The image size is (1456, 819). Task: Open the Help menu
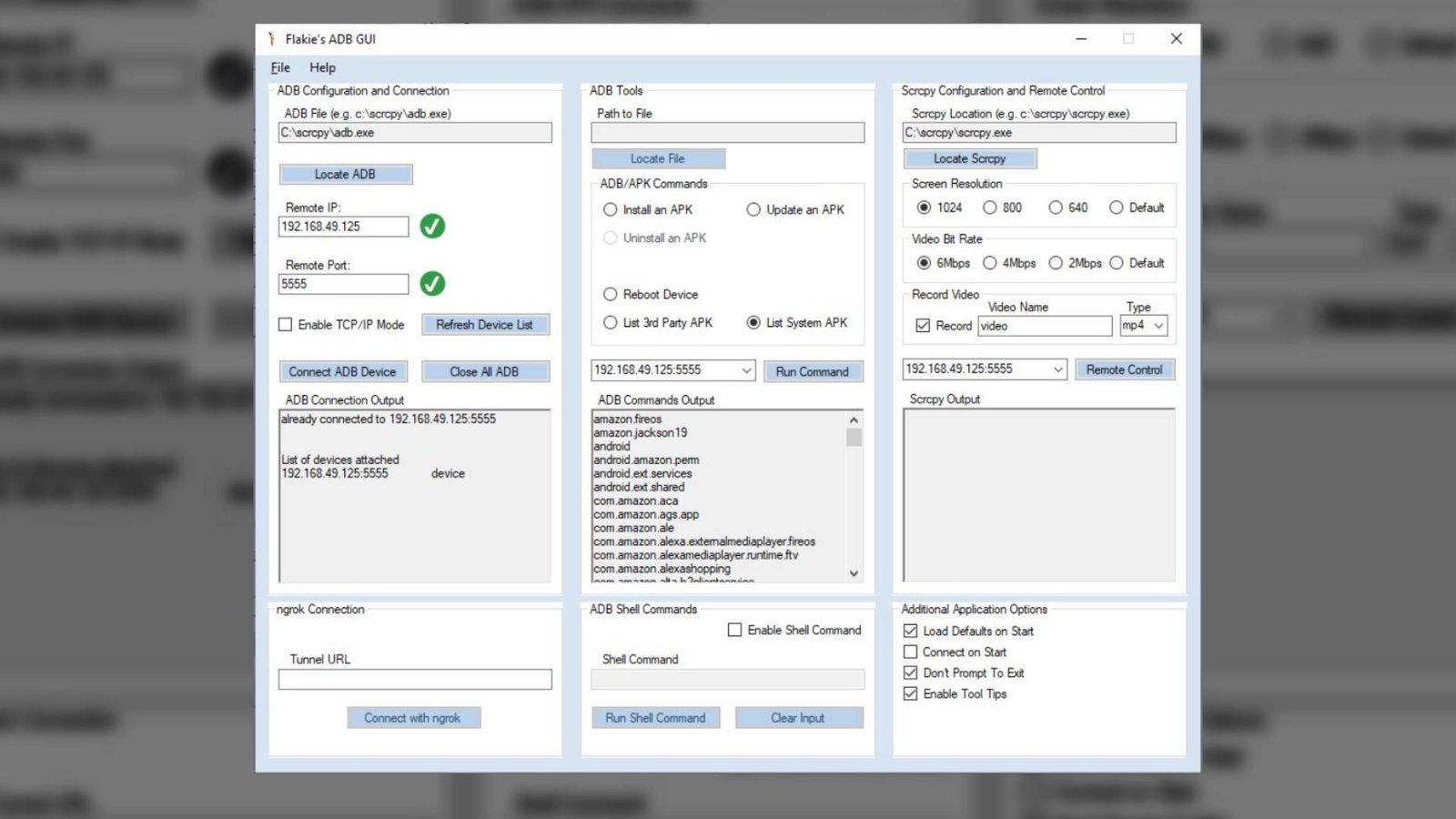322,67
